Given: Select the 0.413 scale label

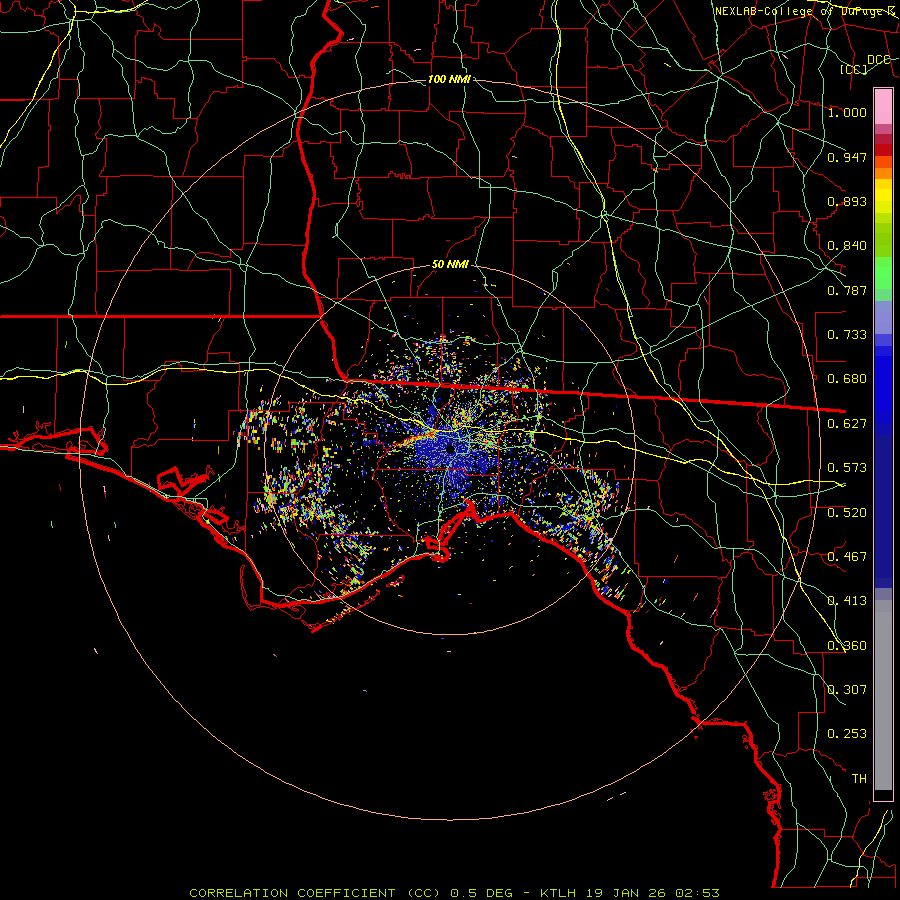Looking at the screenshot, I should coord(847,601).
